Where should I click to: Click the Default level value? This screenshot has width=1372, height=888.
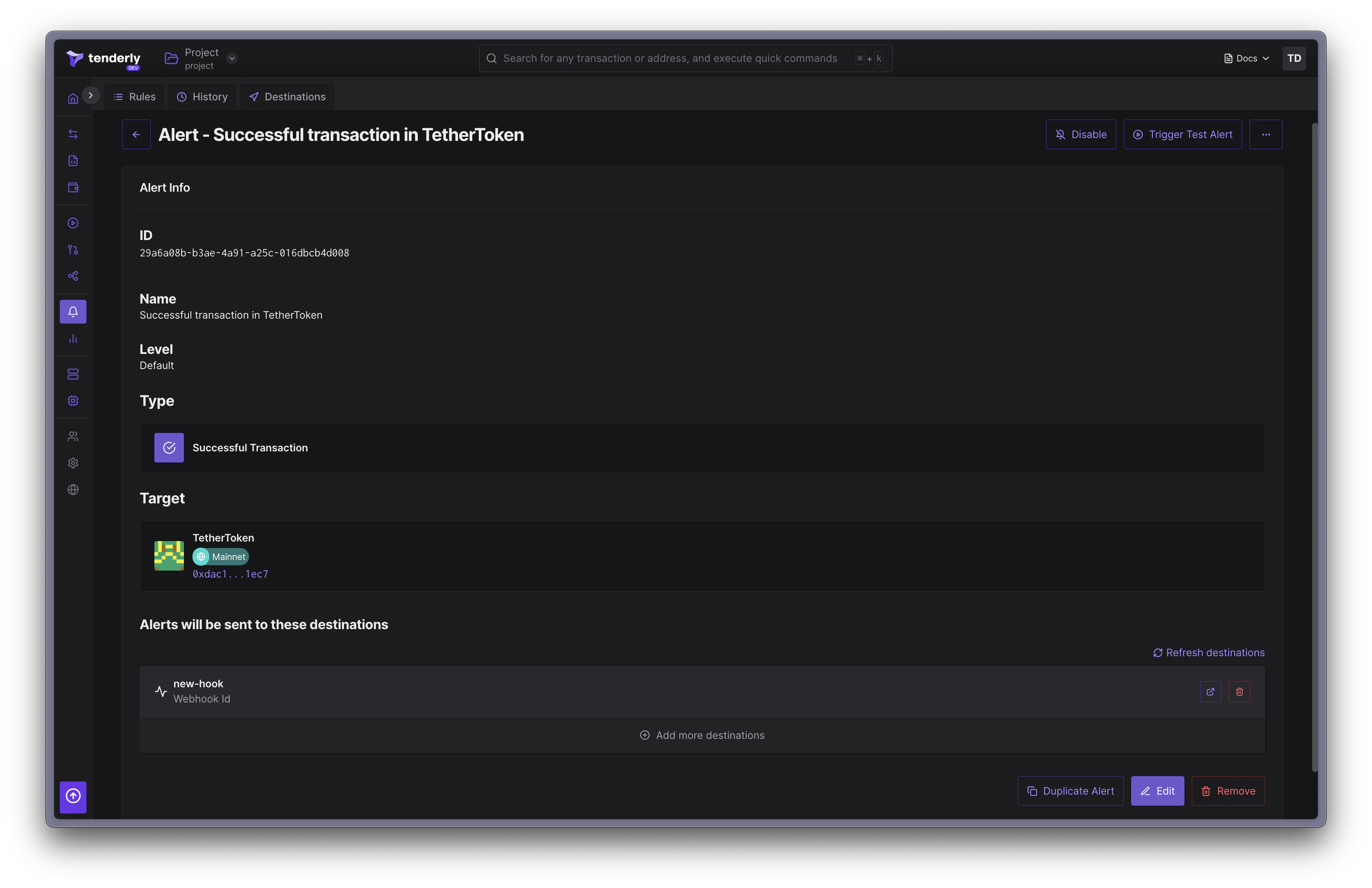(157, 366)
